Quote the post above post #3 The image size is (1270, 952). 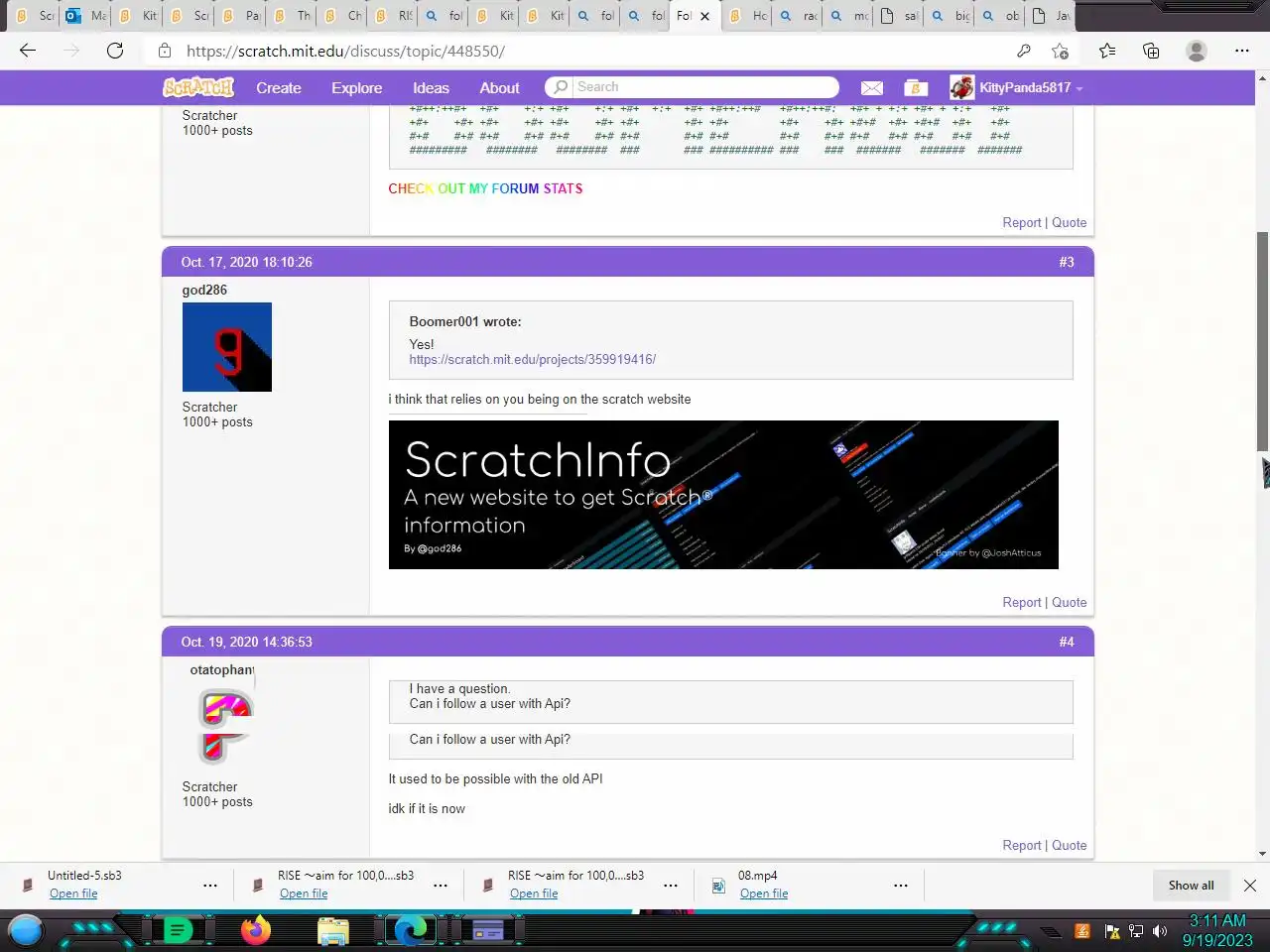pyautogui.click(x=1070, y=223)
